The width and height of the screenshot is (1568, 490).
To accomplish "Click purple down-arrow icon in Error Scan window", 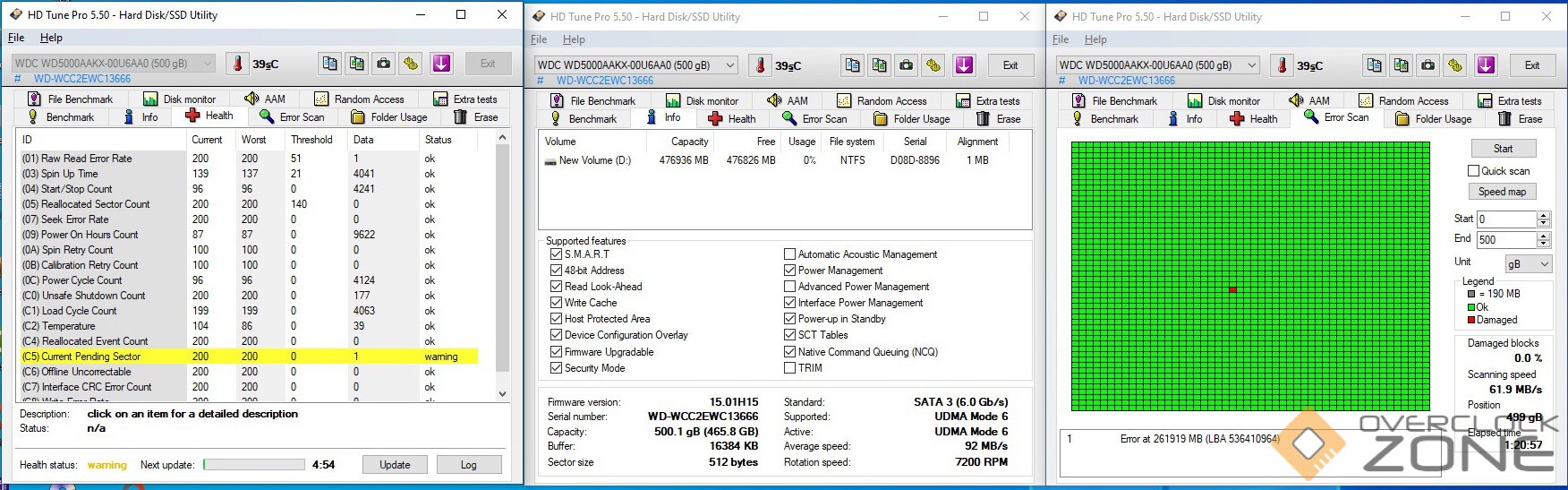I will pos(1486,65).
